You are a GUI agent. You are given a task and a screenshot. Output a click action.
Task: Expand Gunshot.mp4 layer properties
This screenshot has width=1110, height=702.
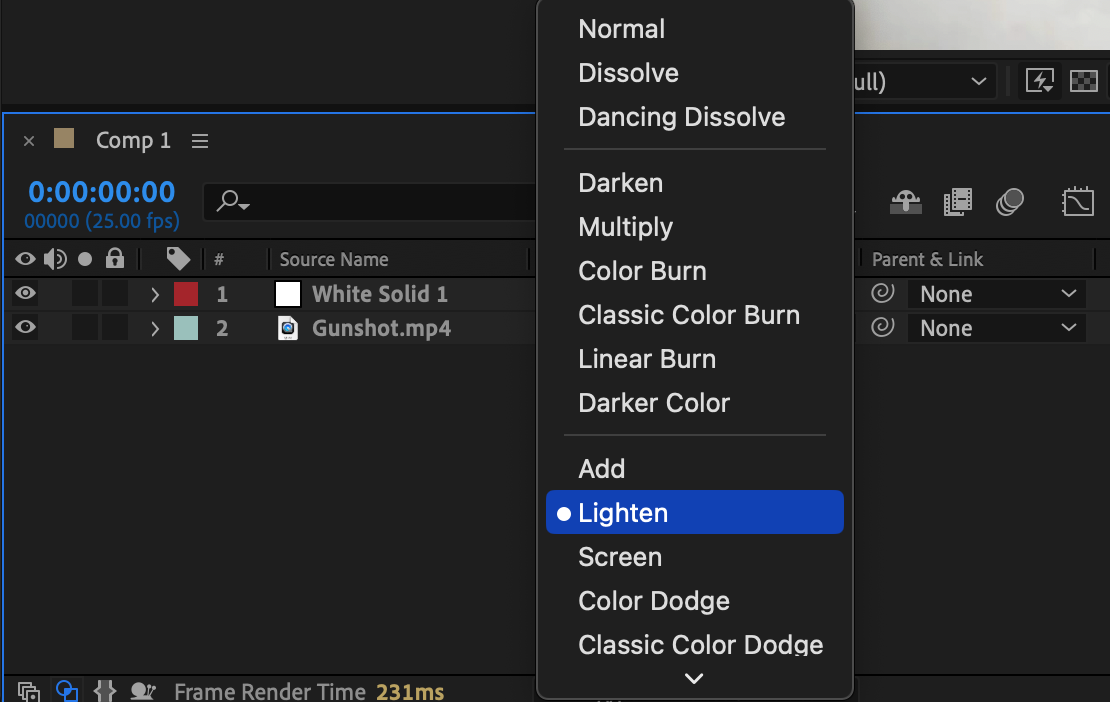coord(155,328)
